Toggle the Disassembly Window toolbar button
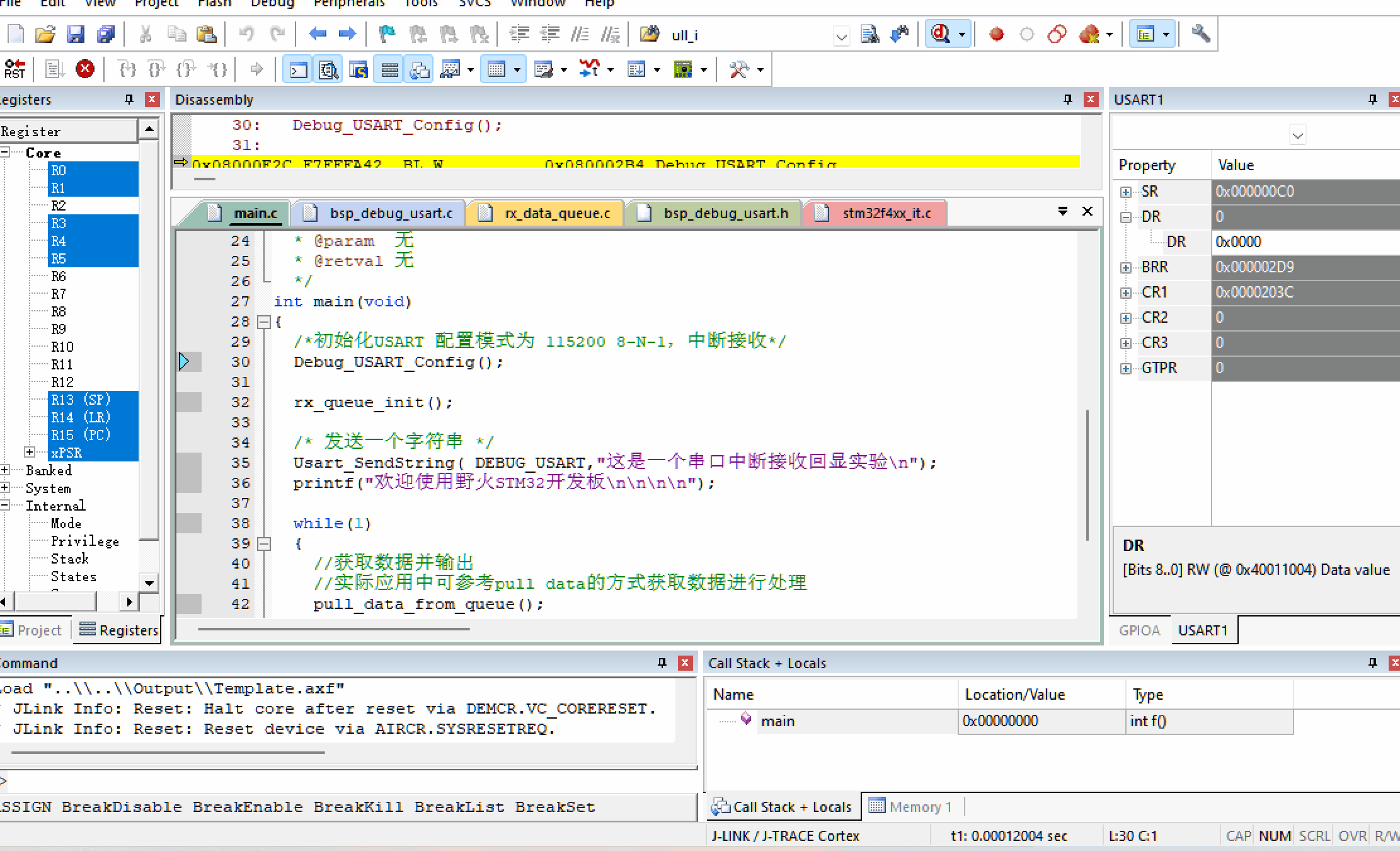The width and height of the screenshot is (1400, 851). coord(328,69)
